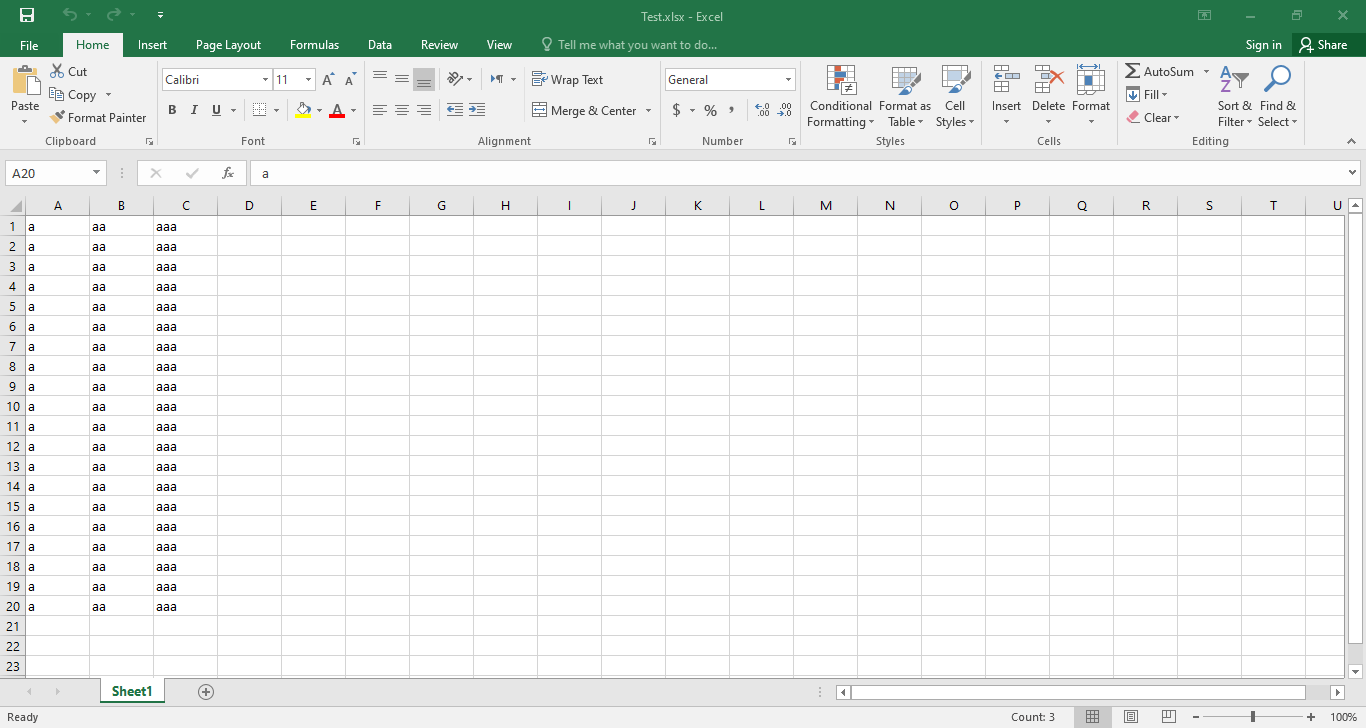Toggle Italic formatting
The width and height of the screenshot is (1366, 728).
(x=194, y=110)
